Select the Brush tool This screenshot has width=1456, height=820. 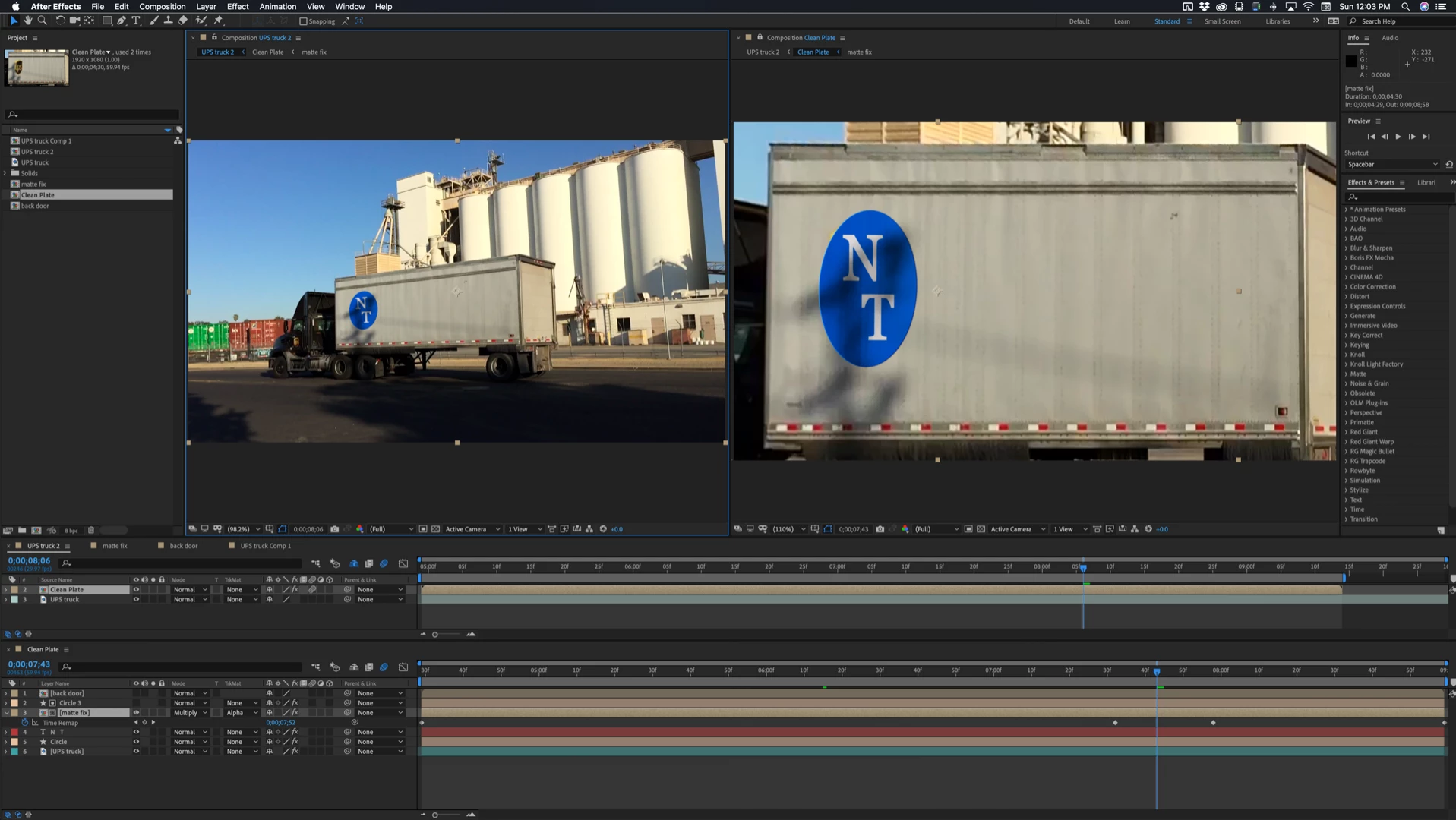tap(154, 20)
